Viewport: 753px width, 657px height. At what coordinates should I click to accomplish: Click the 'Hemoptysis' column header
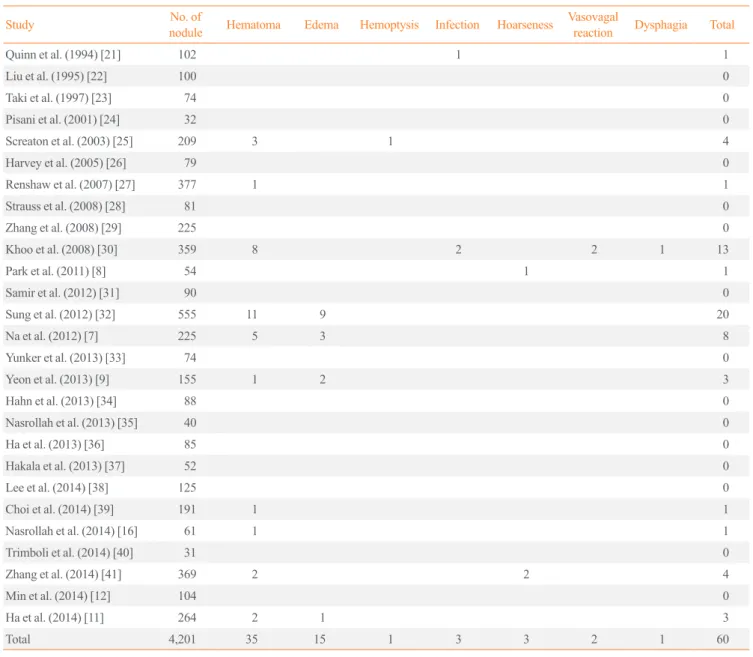coord(389,25)
